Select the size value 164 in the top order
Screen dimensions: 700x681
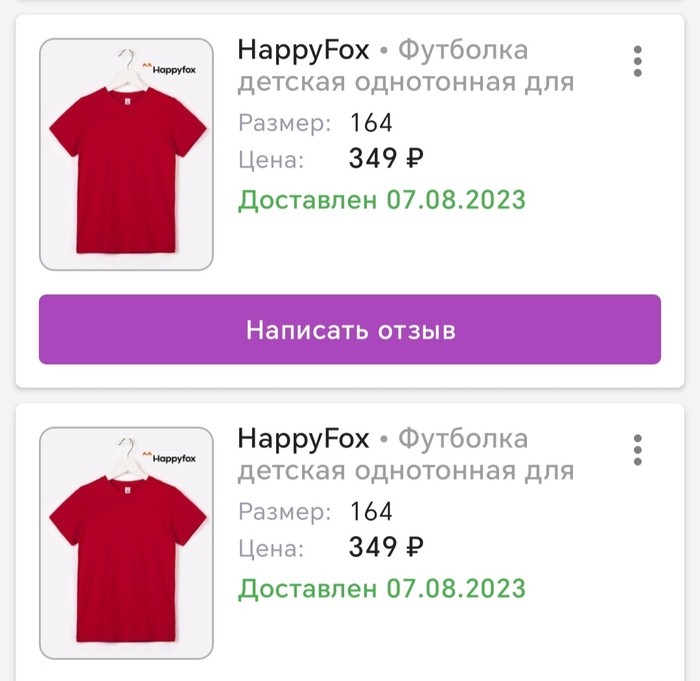click(x=371, y=124)
